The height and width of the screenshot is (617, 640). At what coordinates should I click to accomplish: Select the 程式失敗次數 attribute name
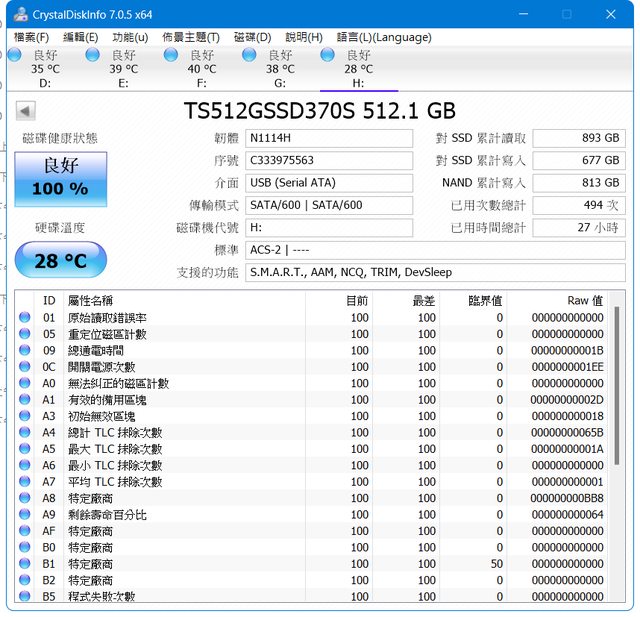101,597
